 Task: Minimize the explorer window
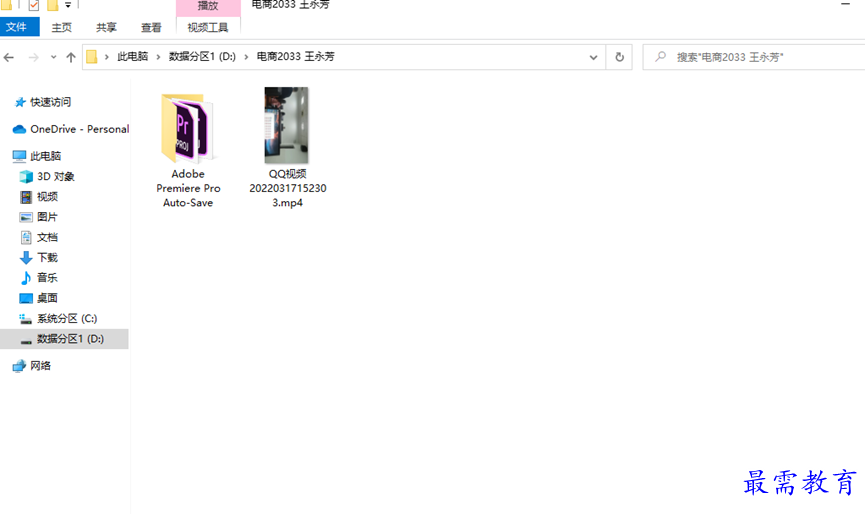845,4
